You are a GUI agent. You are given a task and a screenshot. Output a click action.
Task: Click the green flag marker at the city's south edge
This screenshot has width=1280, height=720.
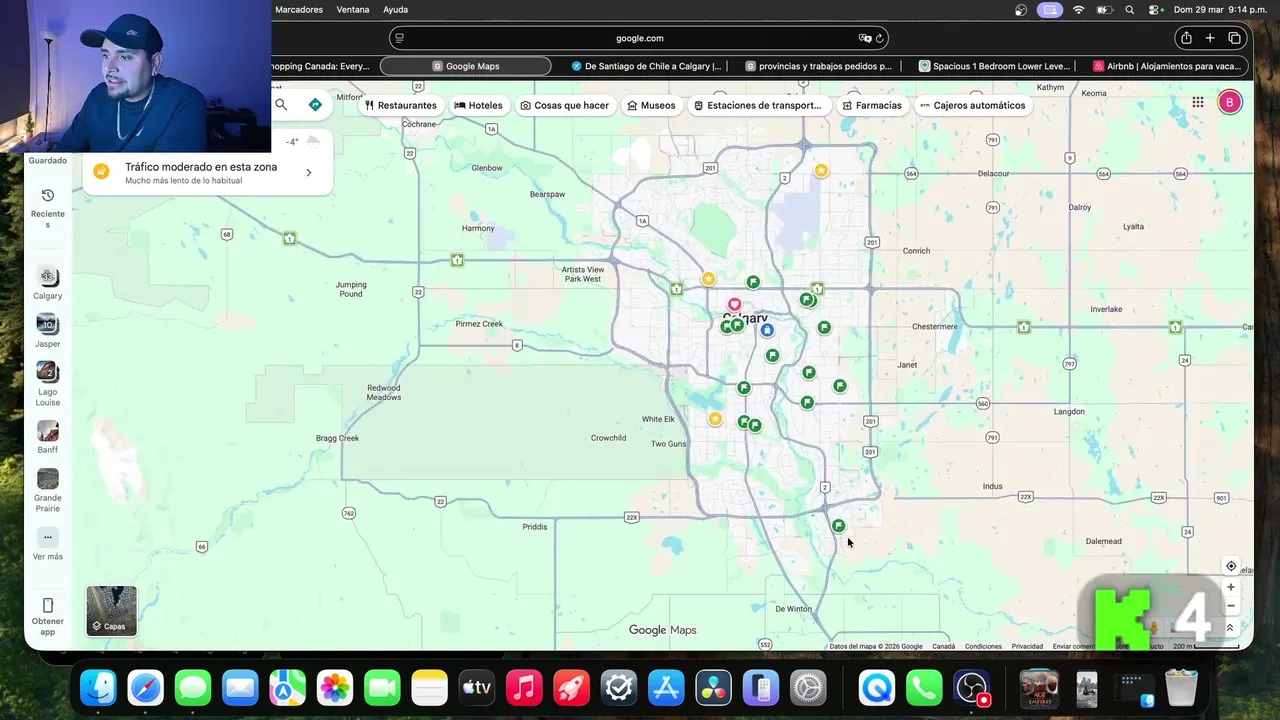pyautogui.click(x=838, y=526)
